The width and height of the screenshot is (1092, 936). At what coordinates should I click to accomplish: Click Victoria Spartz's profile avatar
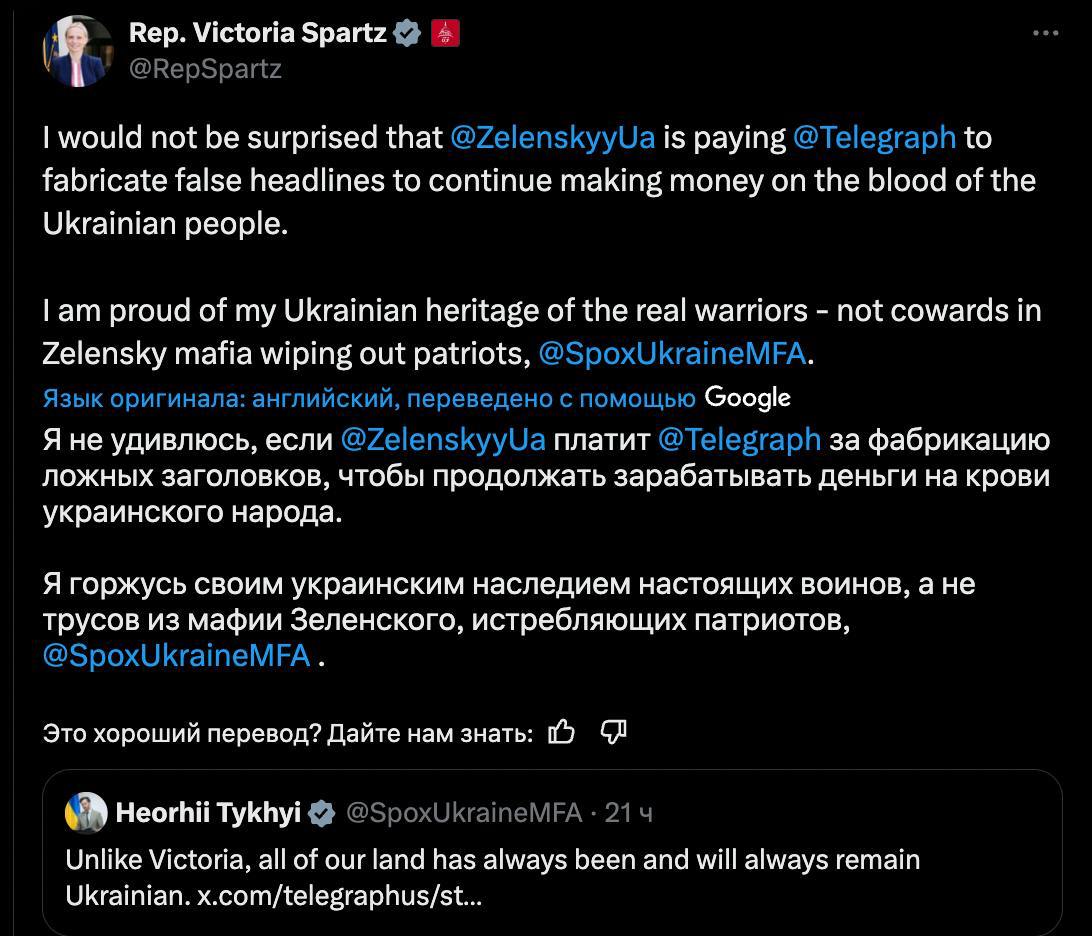click(x=78, y=50)
